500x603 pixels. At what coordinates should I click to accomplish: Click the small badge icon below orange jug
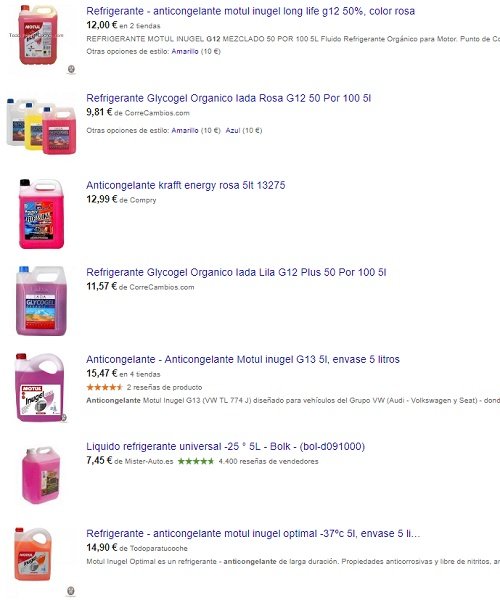pyautogui.click(x=71, y=591)
